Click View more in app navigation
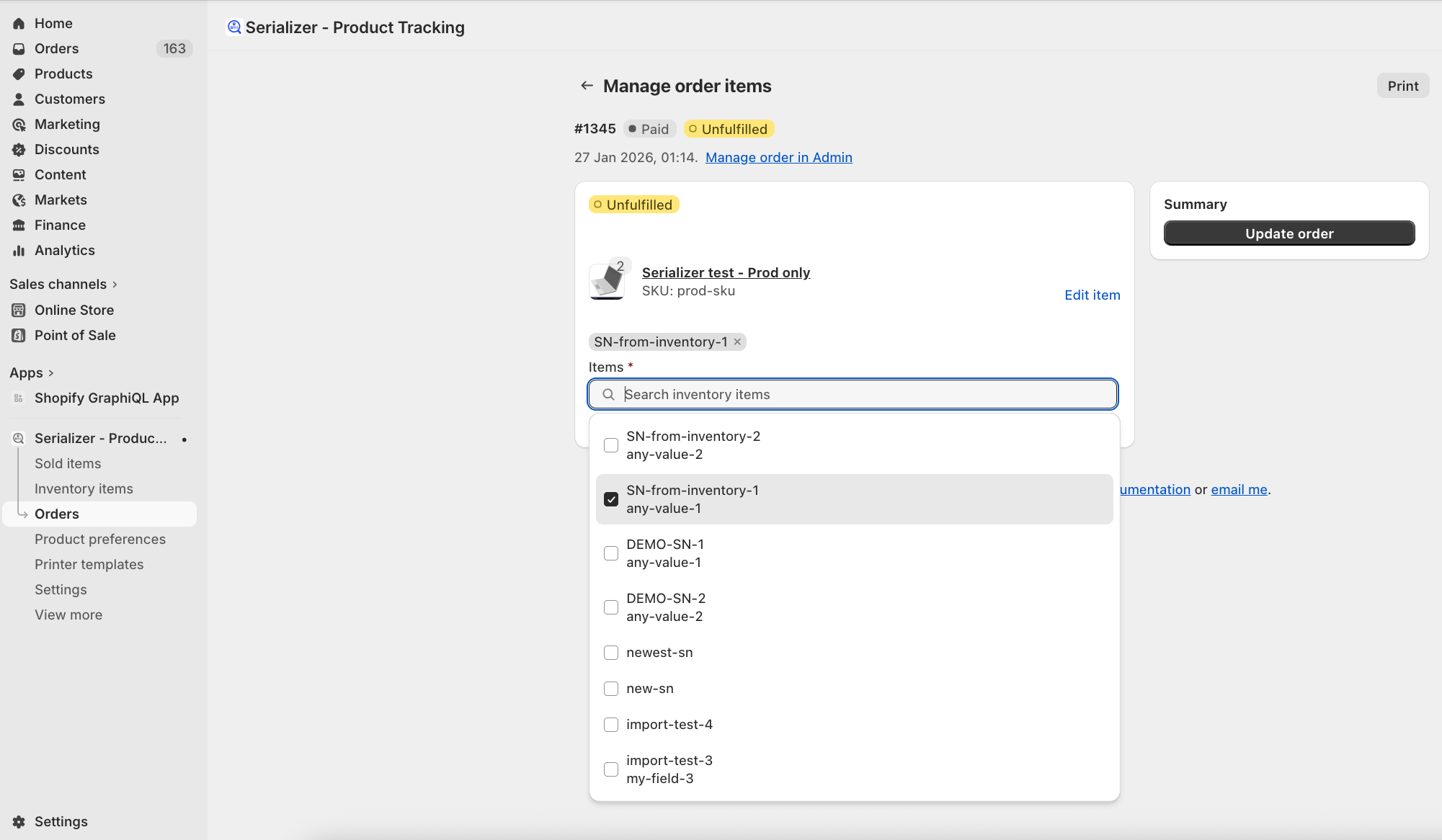 (68, 615)
